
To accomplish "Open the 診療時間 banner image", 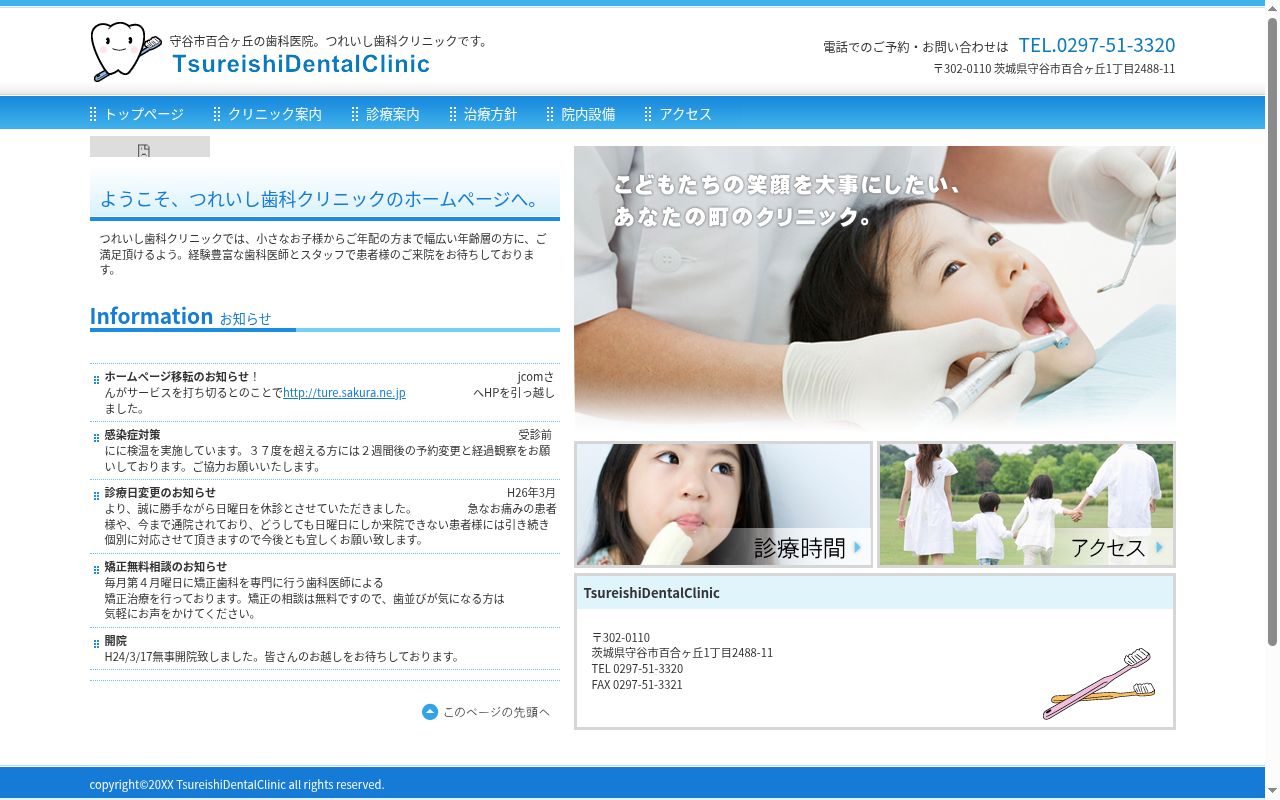I will coord(724,504).
